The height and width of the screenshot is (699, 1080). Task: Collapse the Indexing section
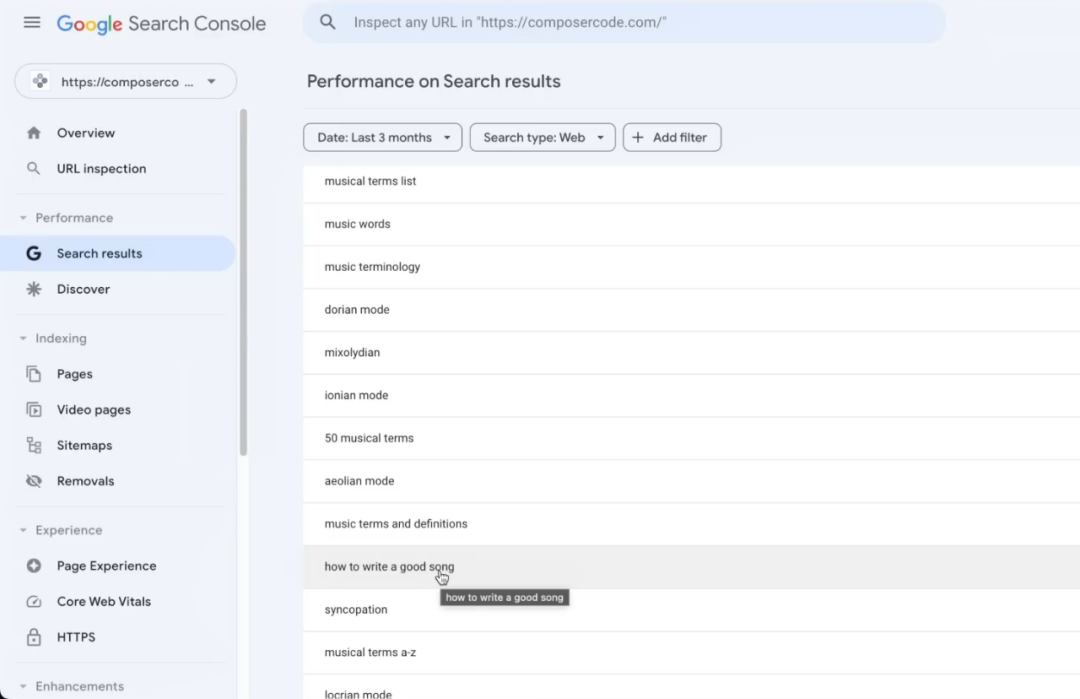[x=23, y=338]
